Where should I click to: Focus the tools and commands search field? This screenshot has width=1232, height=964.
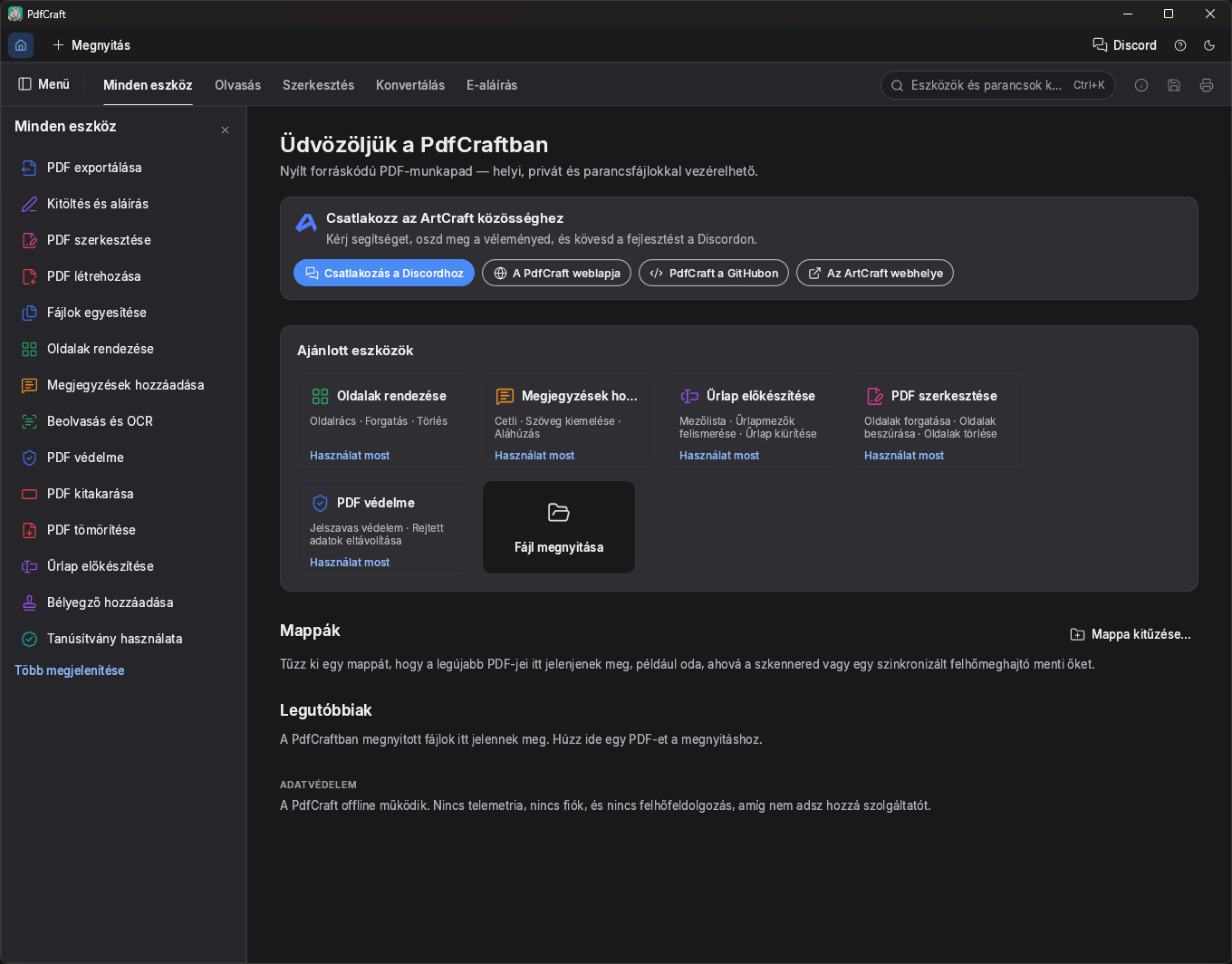tap(997, 85)
